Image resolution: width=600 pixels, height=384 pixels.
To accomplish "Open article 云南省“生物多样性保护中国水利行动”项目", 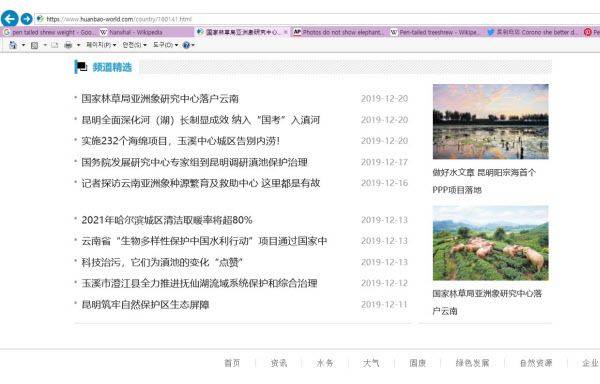I will [x=204, y=241].
